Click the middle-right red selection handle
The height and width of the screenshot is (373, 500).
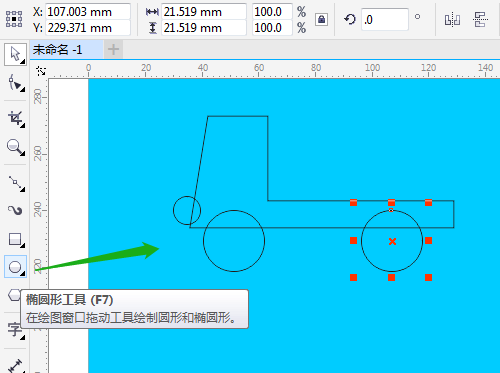(x=429, y=241)
